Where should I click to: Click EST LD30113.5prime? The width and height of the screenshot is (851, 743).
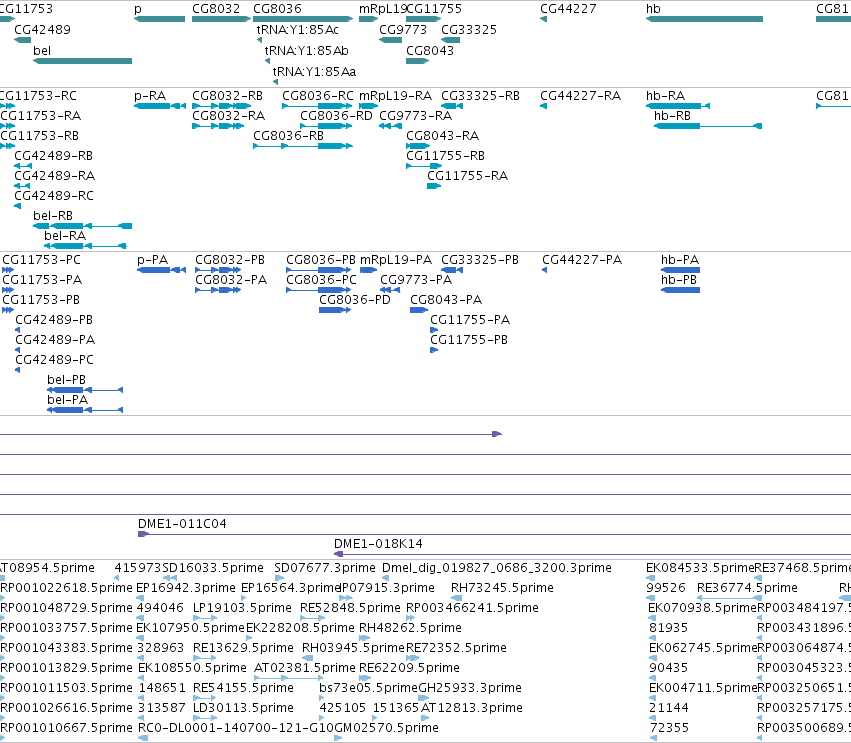243,708
